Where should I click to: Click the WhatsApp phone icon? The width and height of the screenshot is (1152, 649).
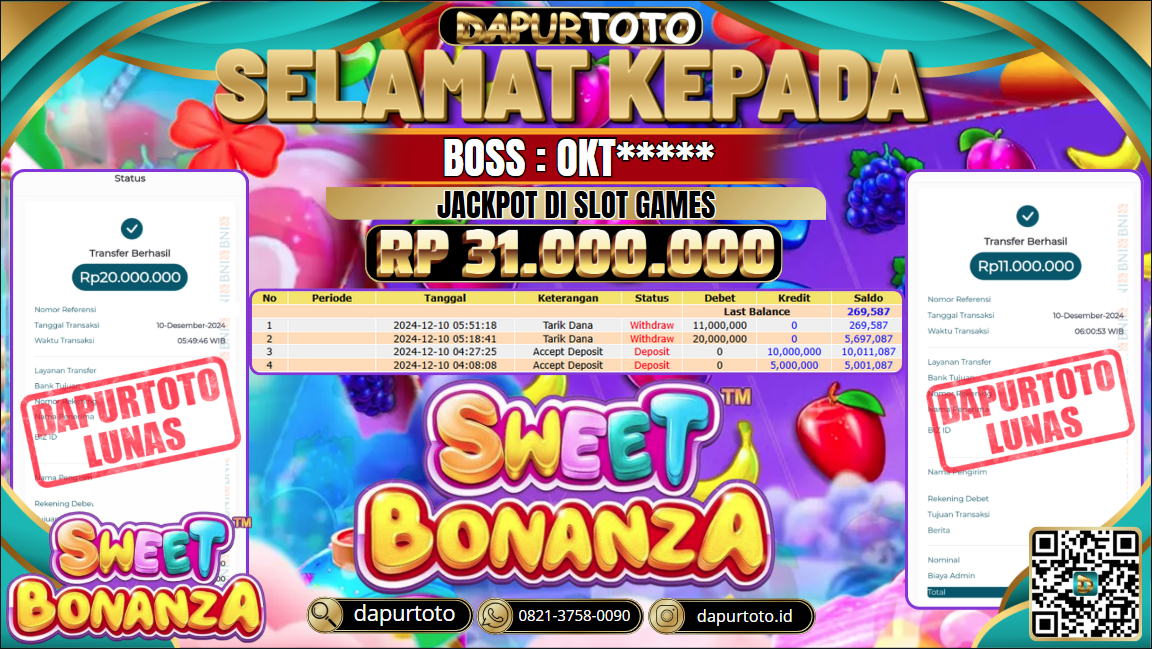click(495, 616)
